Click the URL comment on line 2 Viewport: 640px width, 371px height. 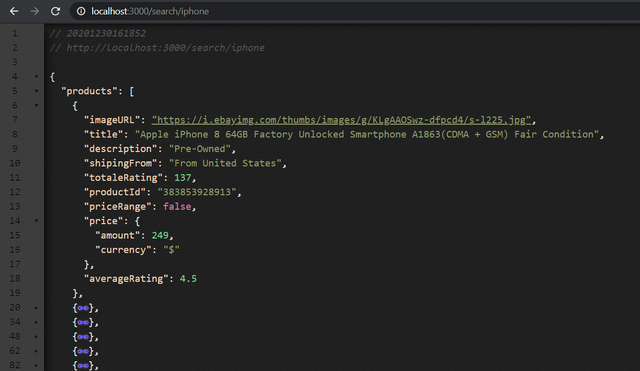pyautogui.click(x=157, y=48)
